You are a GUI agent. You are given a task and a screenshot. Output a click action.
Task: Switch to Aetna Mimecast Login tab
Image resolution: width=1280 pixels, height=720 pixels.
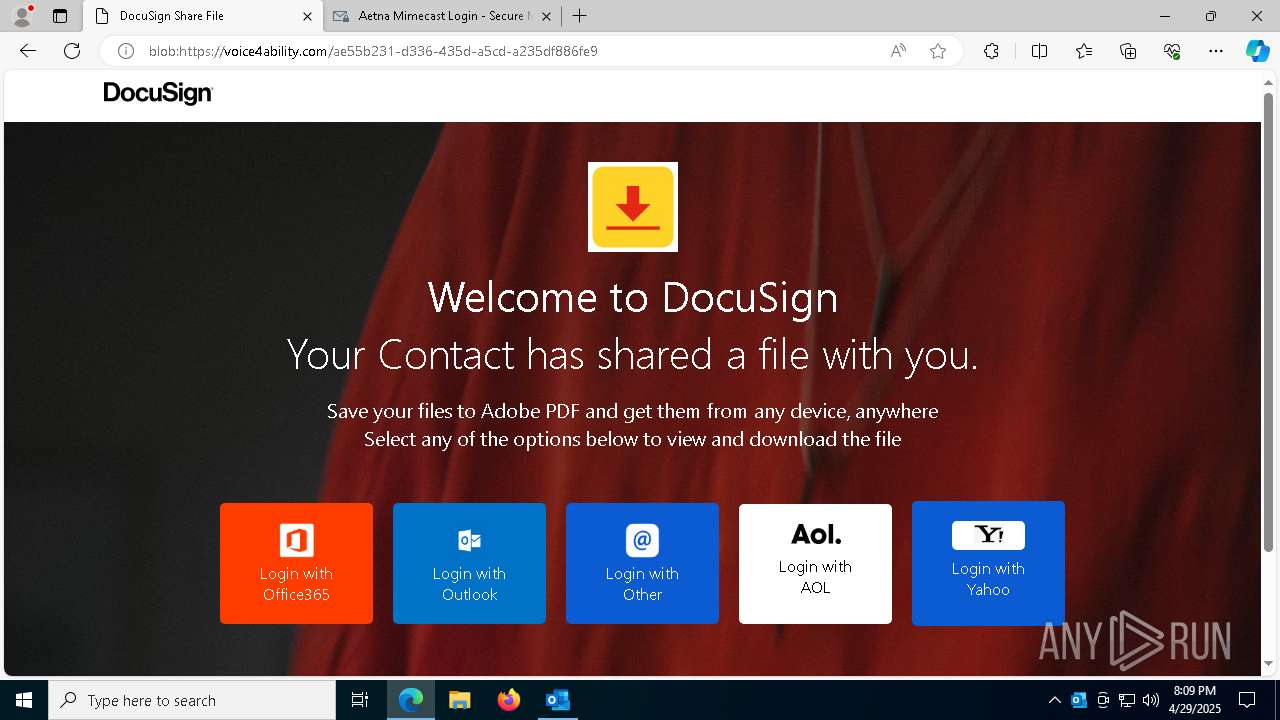[443, 16]
